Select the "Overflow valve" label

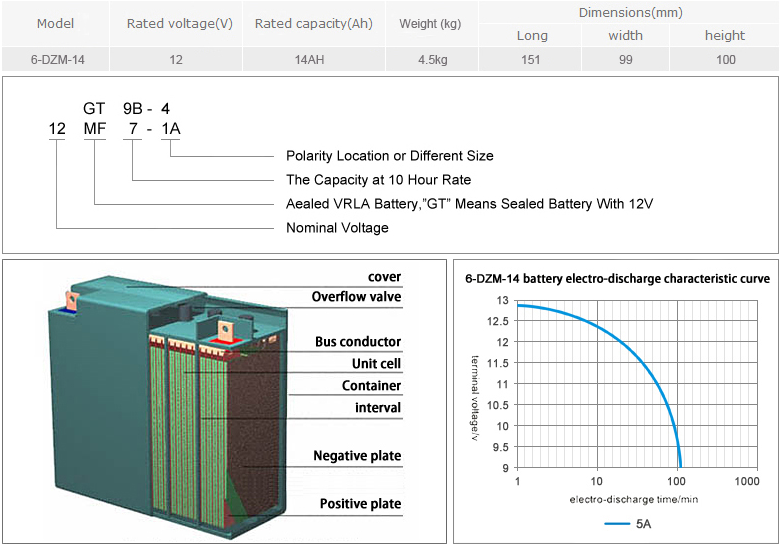[x=356, y=297]
